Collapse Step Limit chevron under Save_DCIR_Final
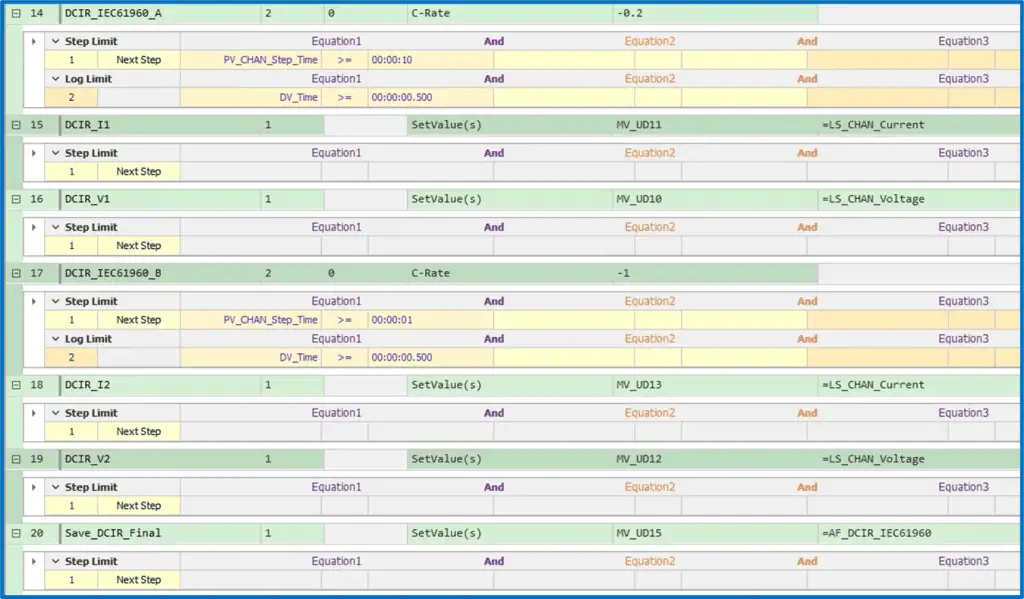This screenshot has width=1024, height=599. pyautogui.click(x=56, y=561)
